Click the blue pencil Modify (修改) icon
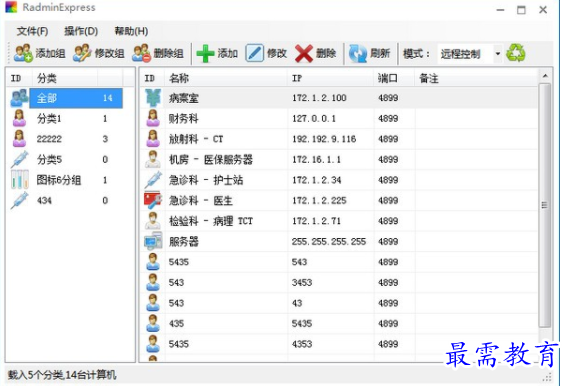 pyautogui.click(x=255, y=53)
